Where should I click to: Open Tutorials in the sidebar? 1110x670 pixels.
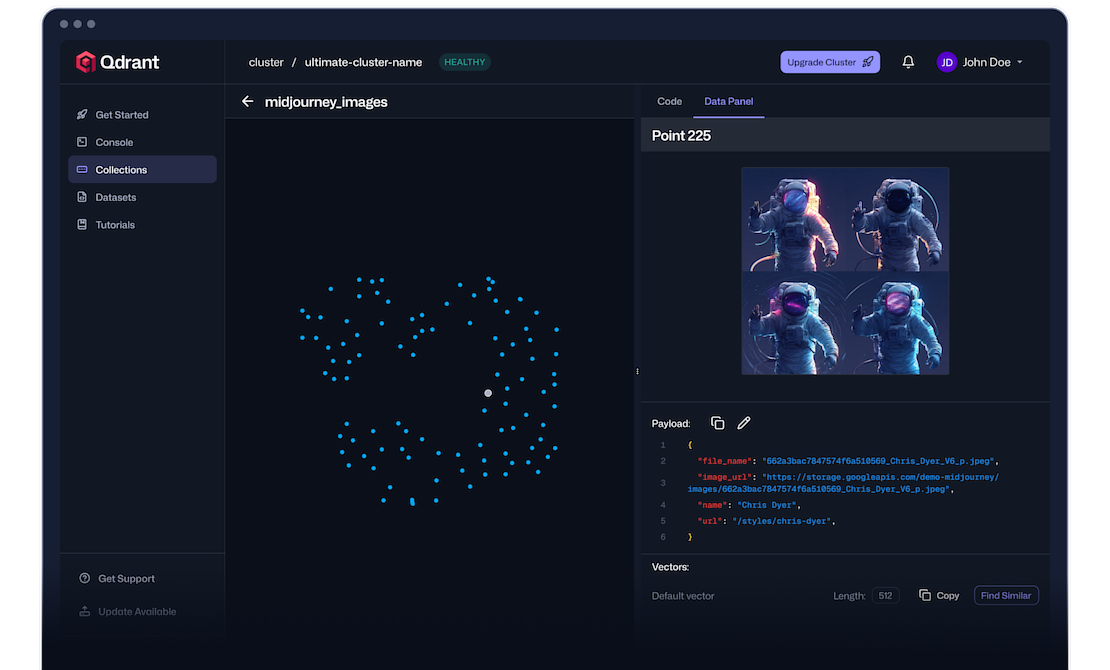(x=115, y=225)
